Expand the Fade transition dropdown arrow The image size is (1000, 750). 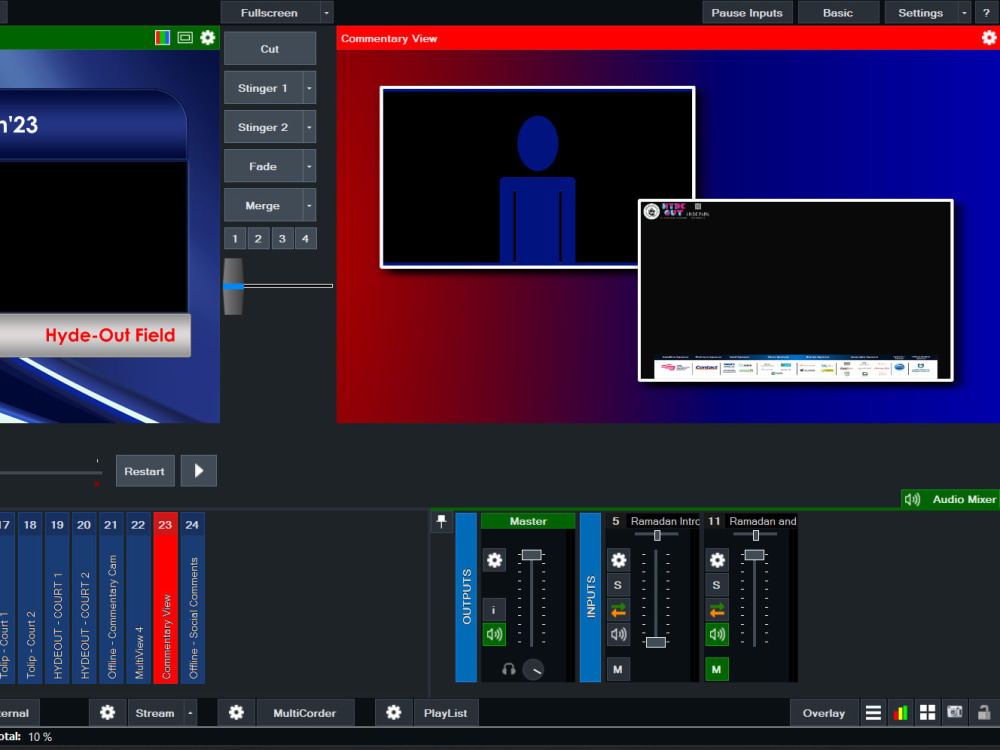pos(309,166)
